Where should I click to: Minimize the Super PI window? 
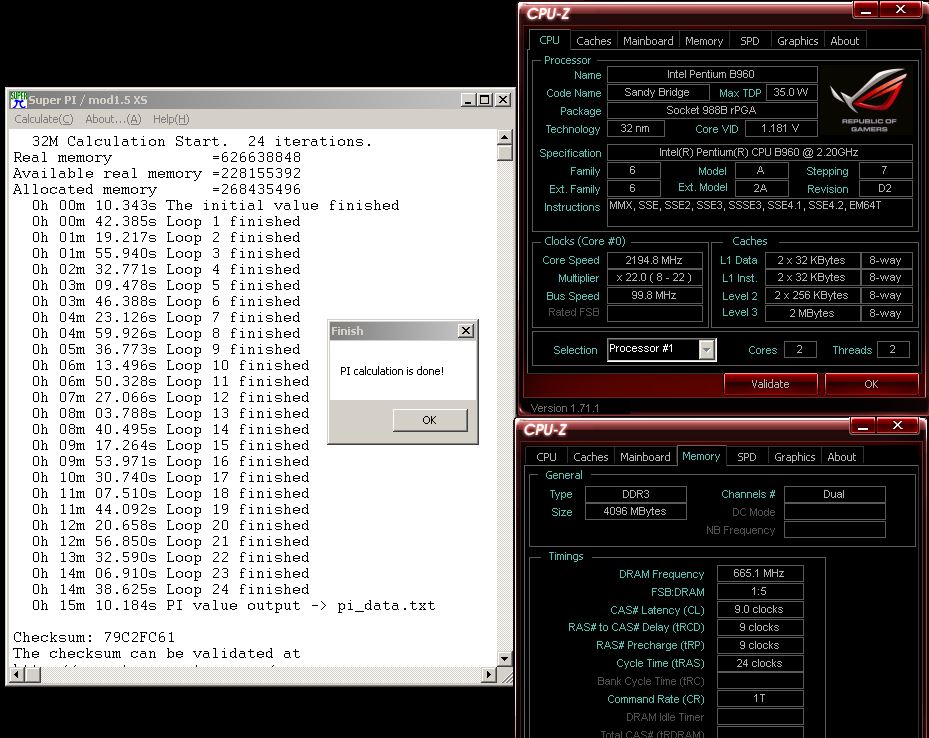tap(468, 100)
